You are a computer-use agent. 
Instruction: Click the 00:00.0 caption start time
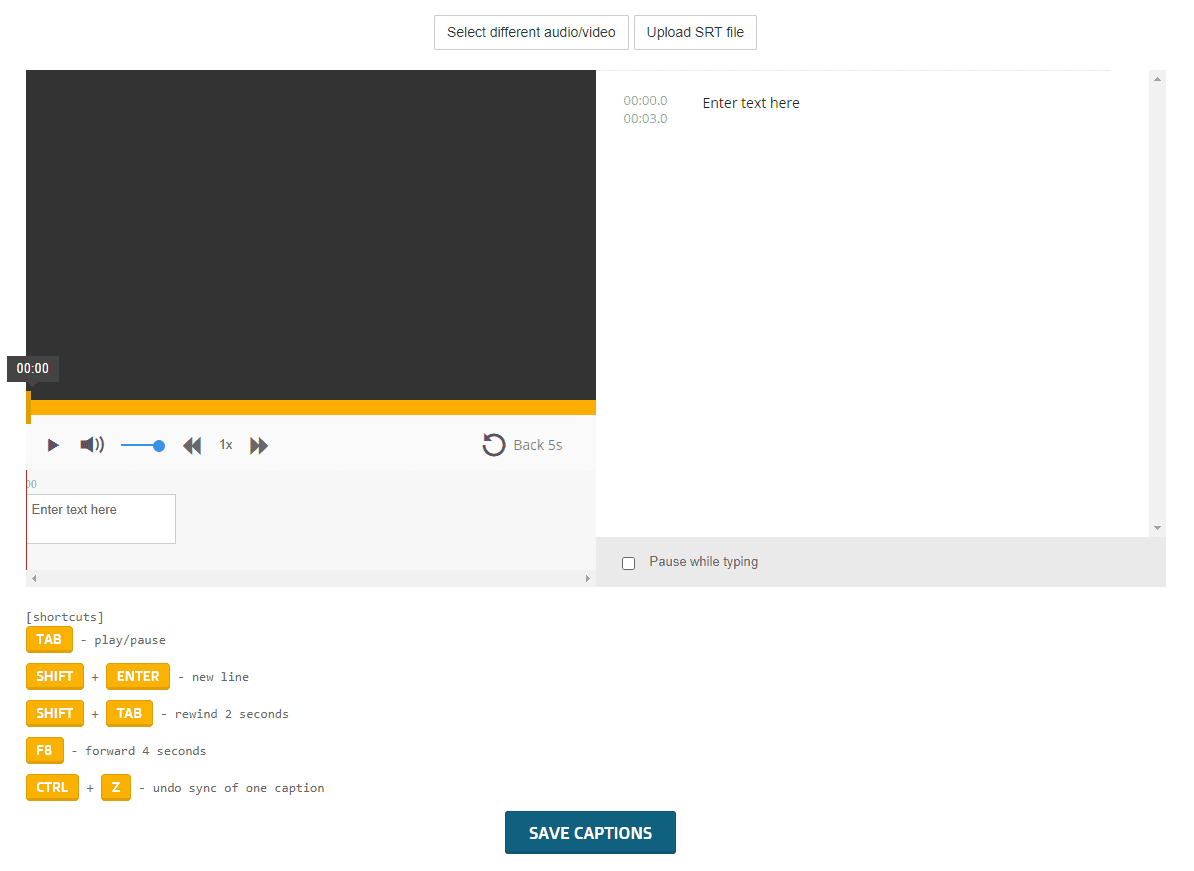click(x=645, y=101)
